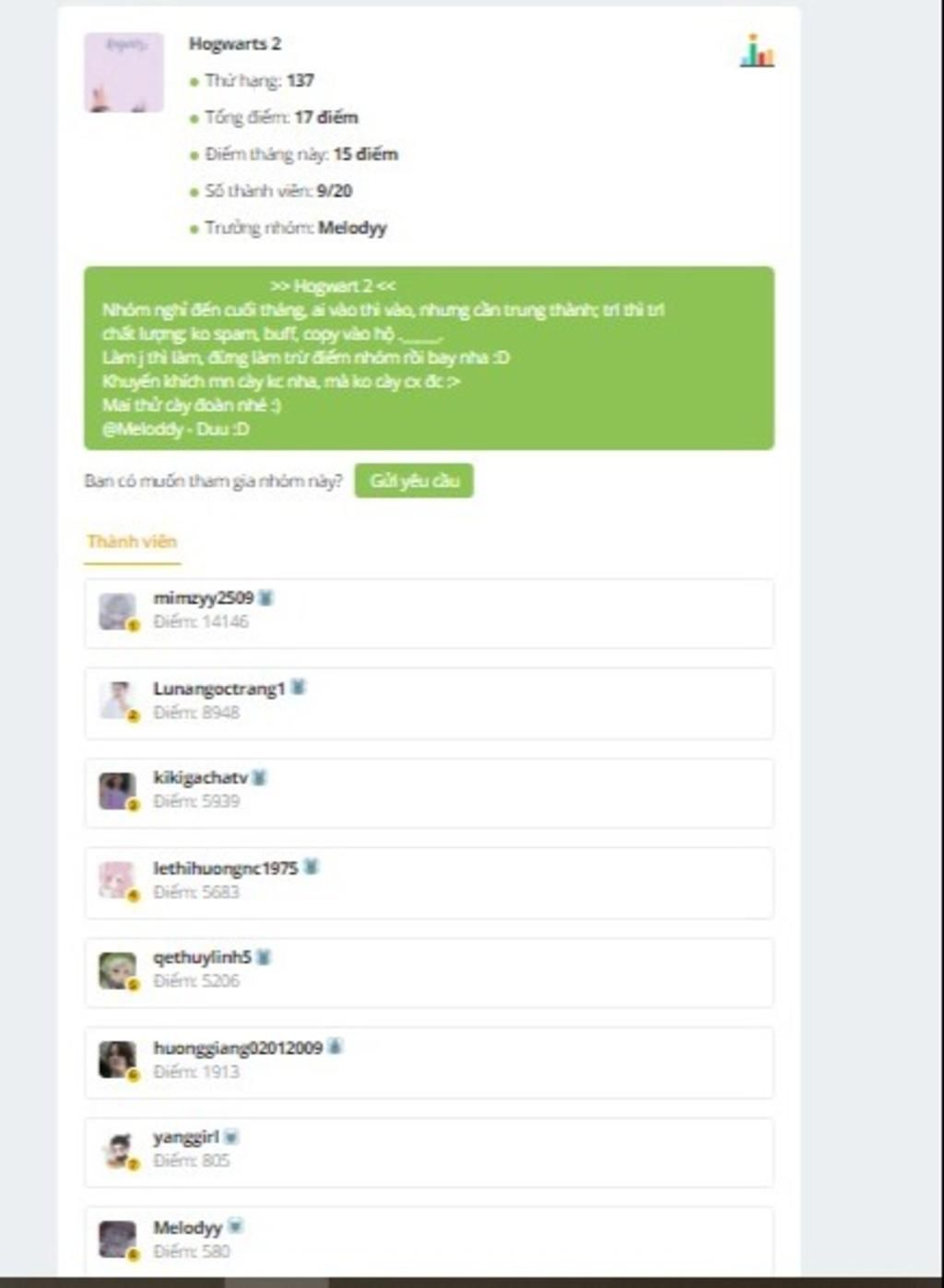Click the Gửi yêu cầu button
The image size is (944, 1288).
(414, 480)
